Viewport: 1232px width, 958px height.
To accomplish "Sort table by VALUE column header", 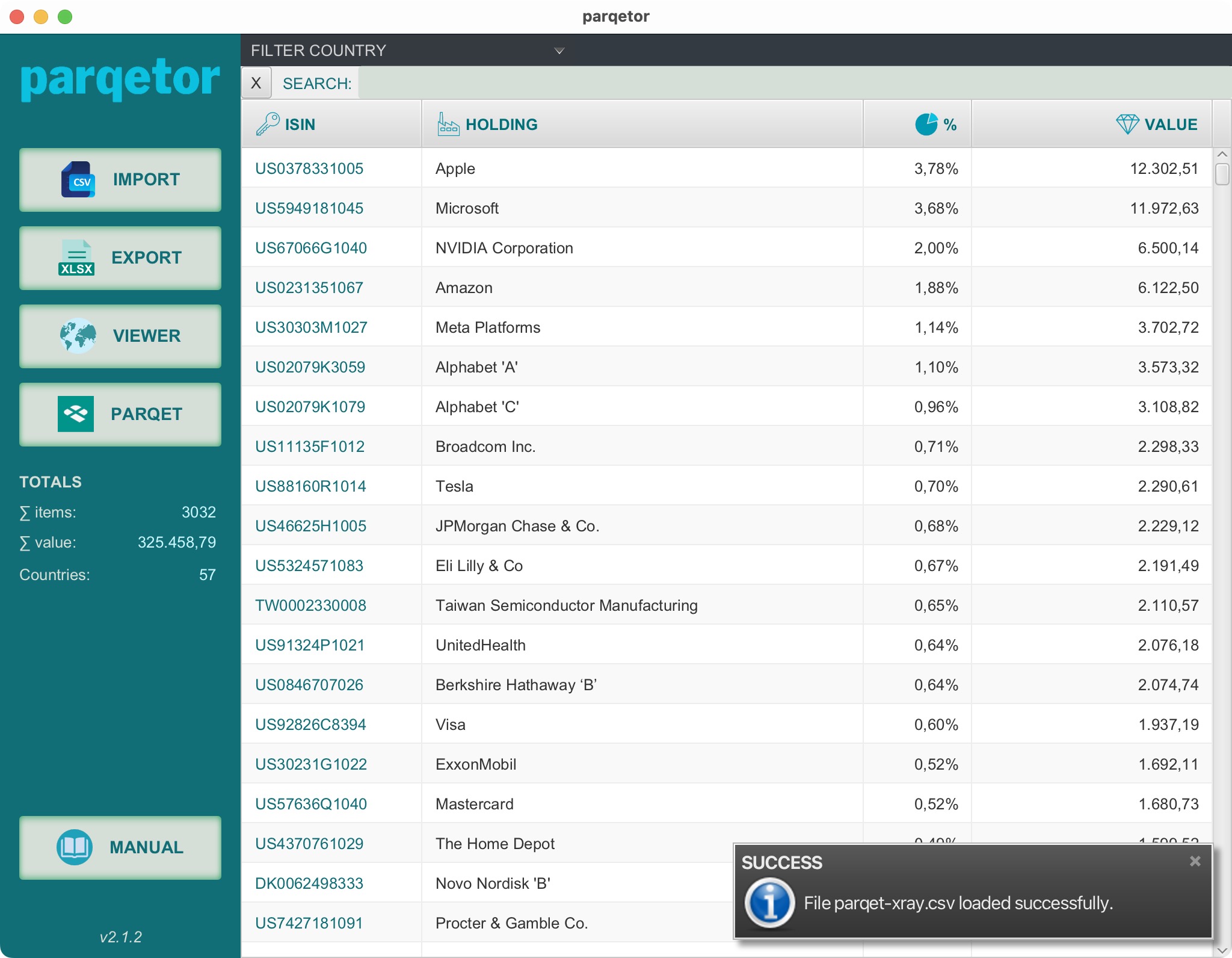I will pyautogui.click(x=1171, y=125).
